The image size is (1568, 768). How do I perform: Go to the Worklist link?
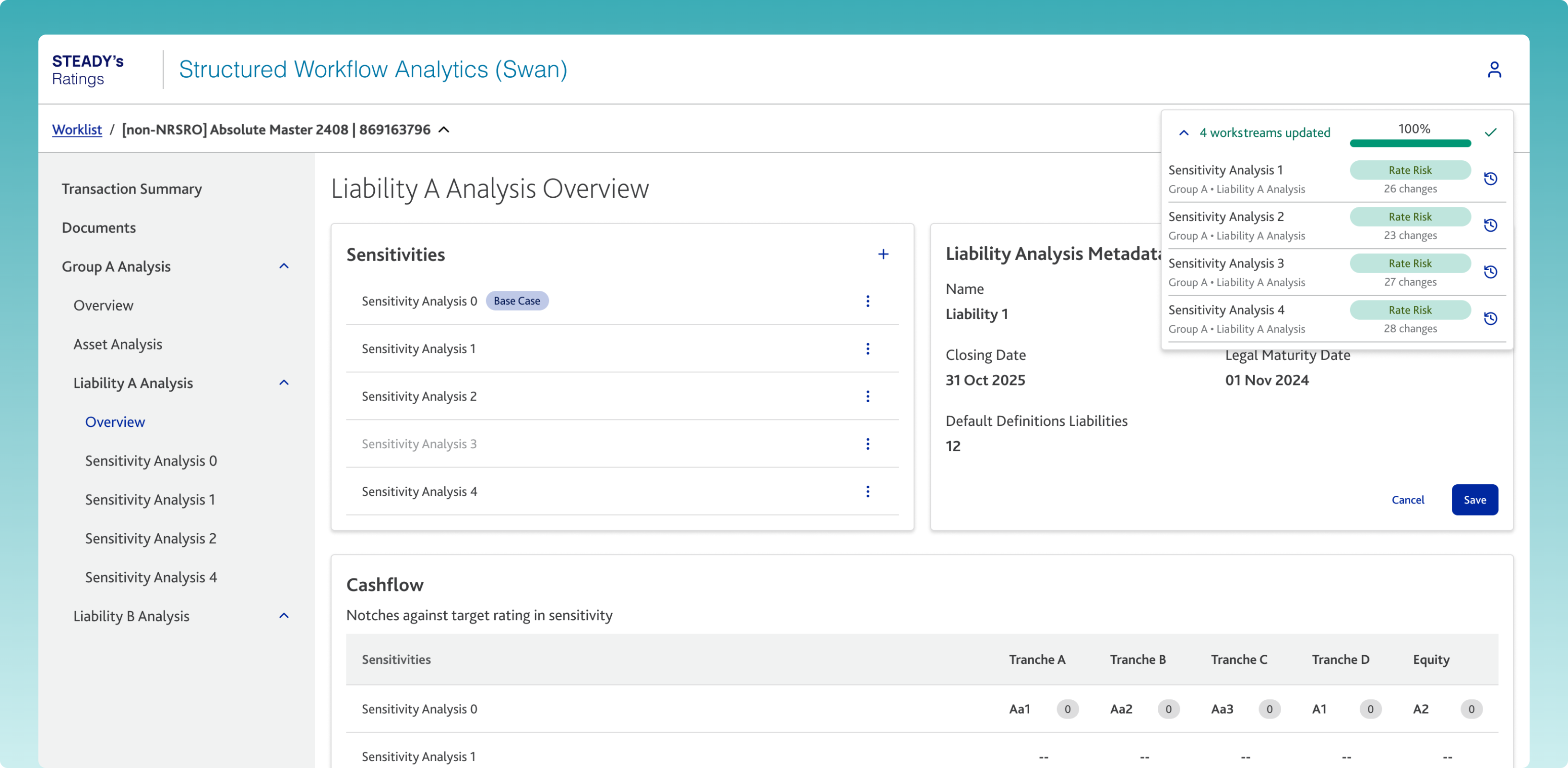[77, 129]
